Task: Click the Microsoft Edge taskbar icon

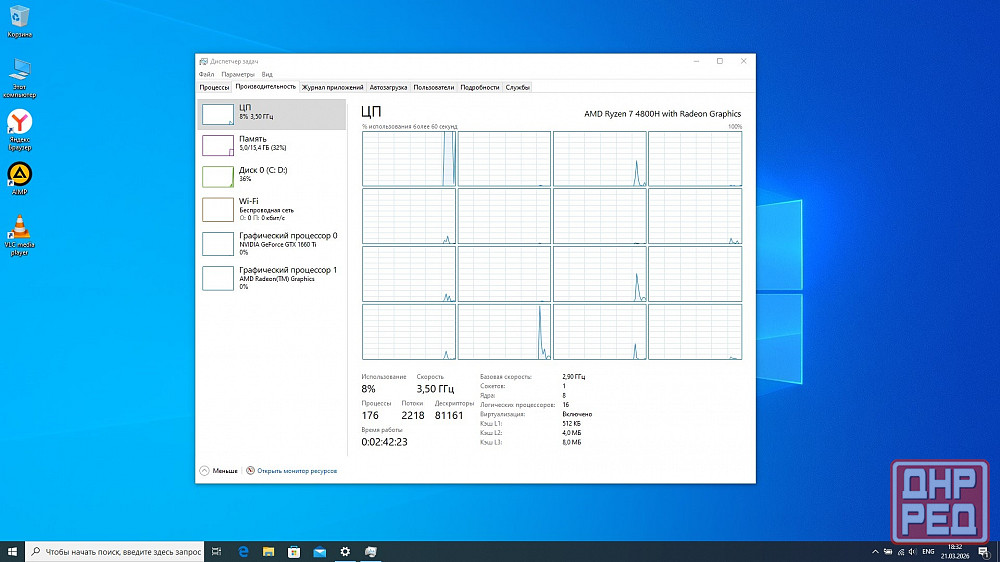Action: tap(243, 552)
